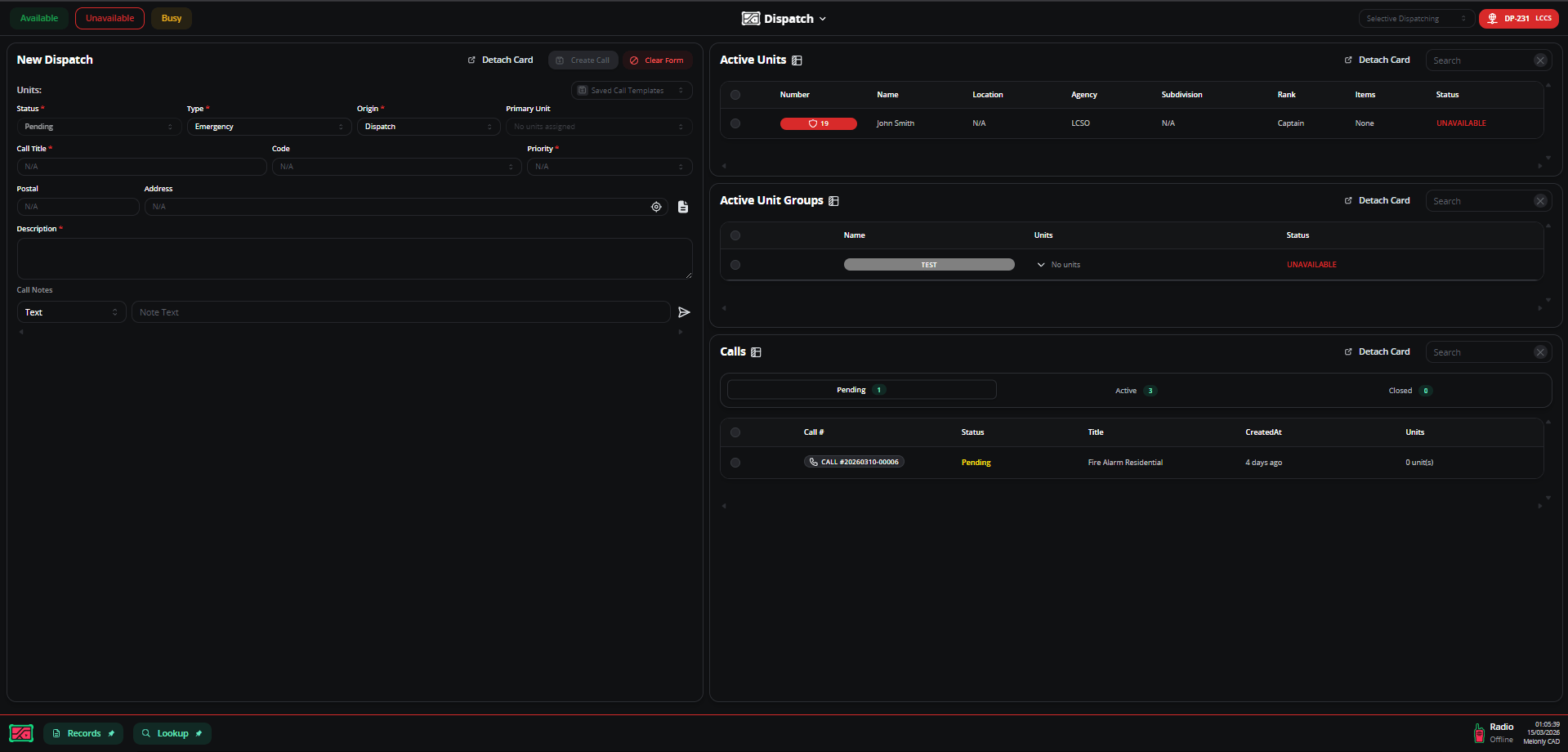This screenshot has width=1568, height=752.
Task: Select all rows in Active Units table
Action: point(735,95)
